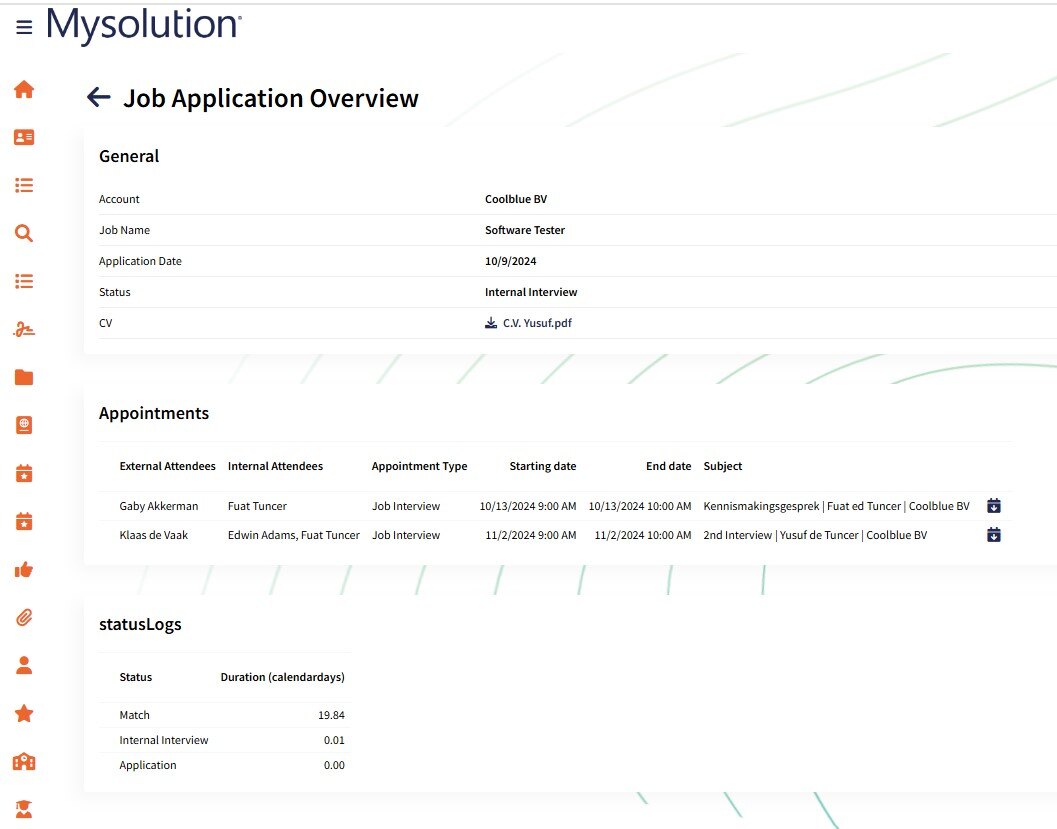
Task: Click the Starting date column header
Action: coord(542,466)
